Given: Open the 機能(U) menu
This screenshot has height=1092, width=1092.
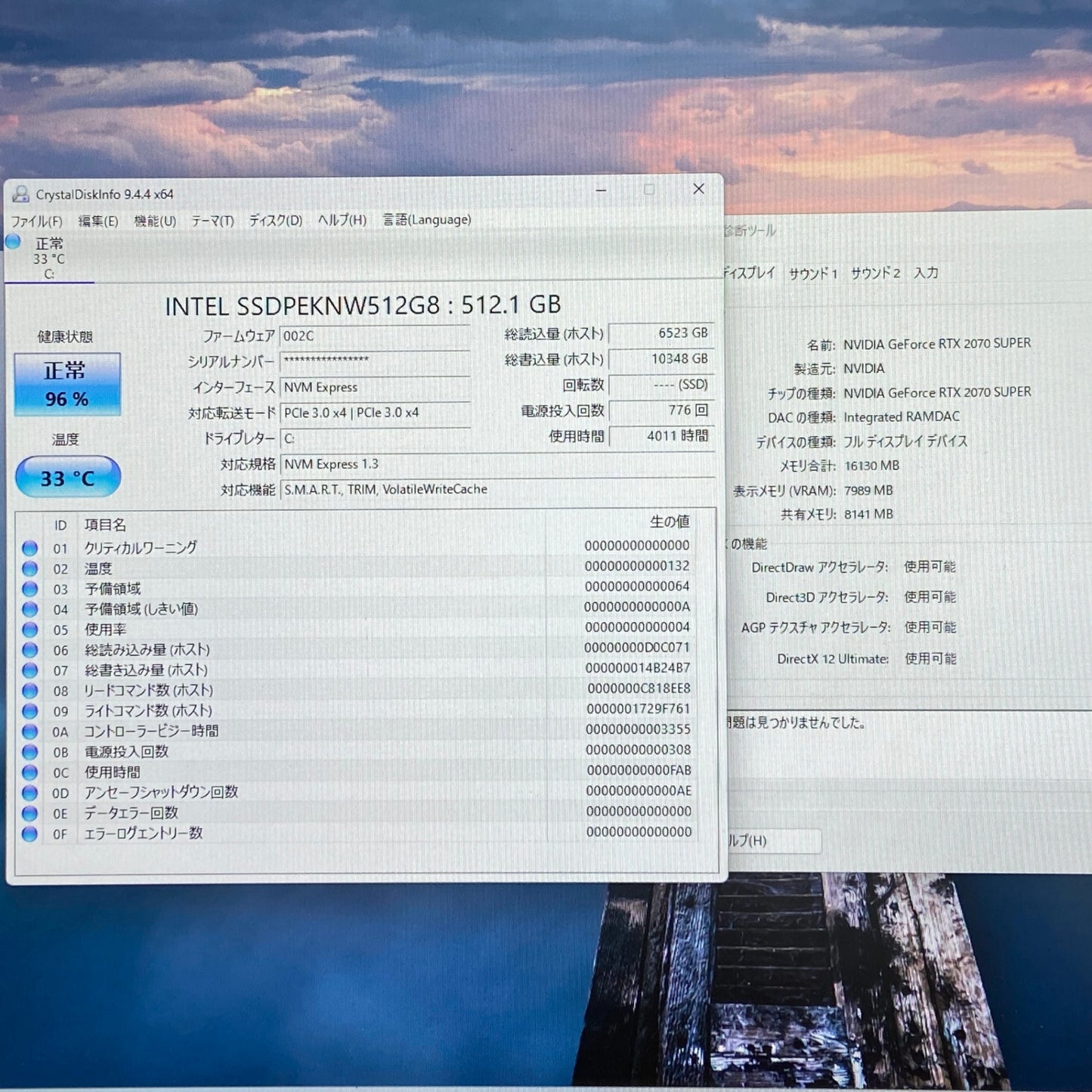Looking at the screenshot, I should click(x=155, y=221).
